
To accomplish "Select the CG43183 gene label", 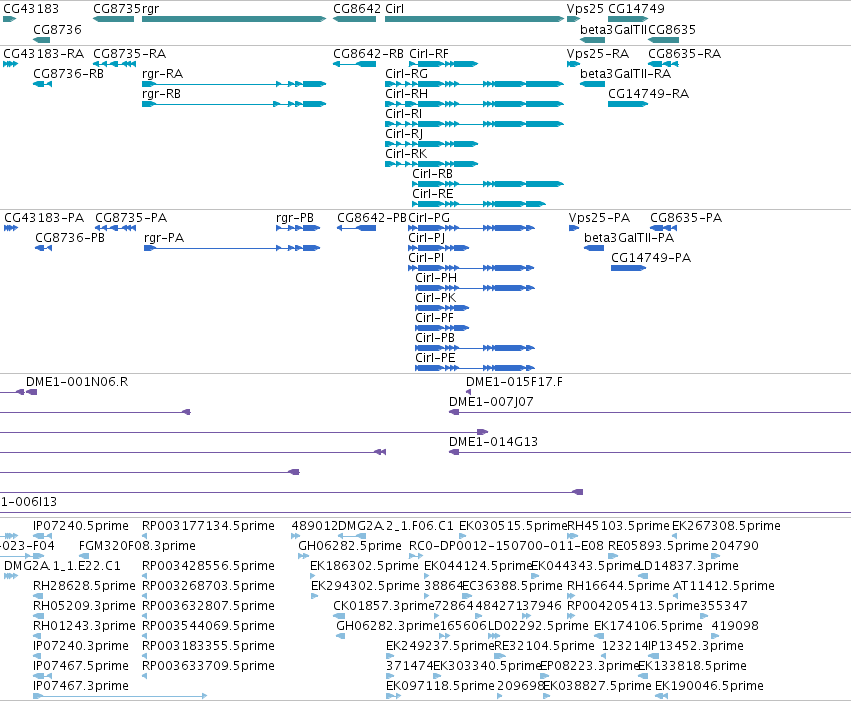I will click(31, 9).
